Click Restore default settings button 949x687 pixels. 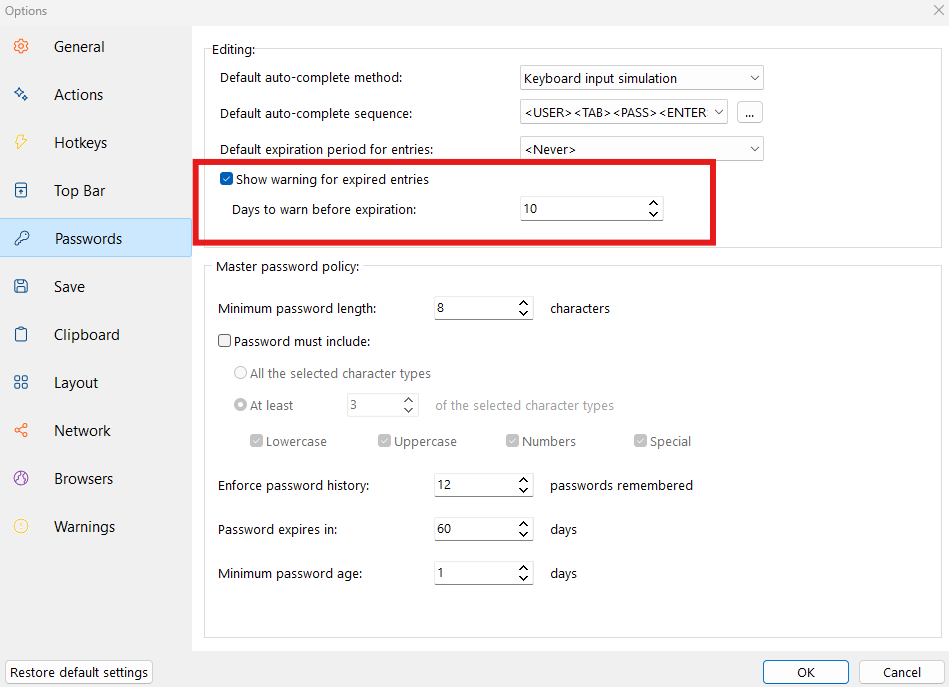coord(79,672)
